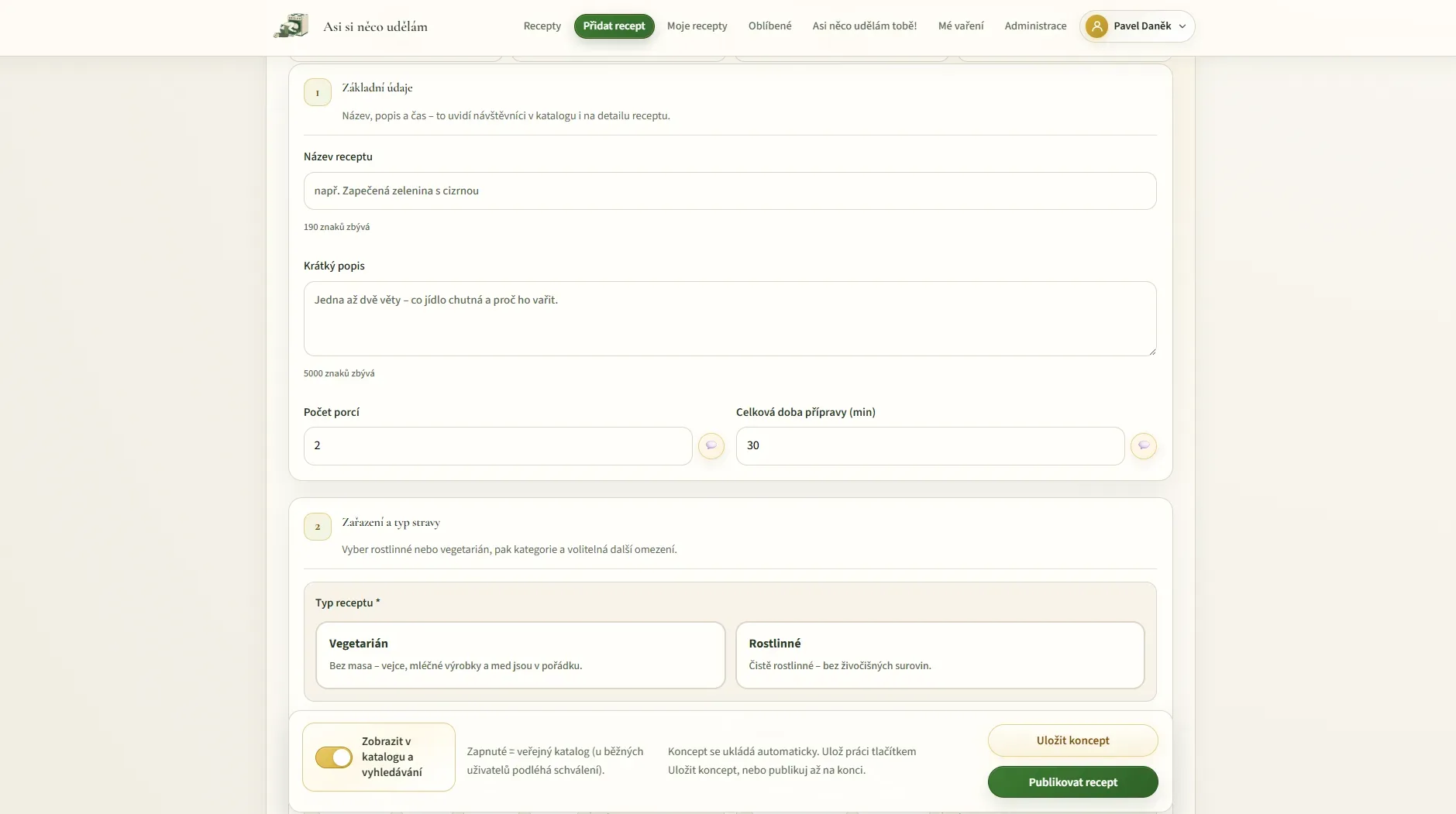
Task: Click the Asi si něco udělám title
Action: coord(376,26)
